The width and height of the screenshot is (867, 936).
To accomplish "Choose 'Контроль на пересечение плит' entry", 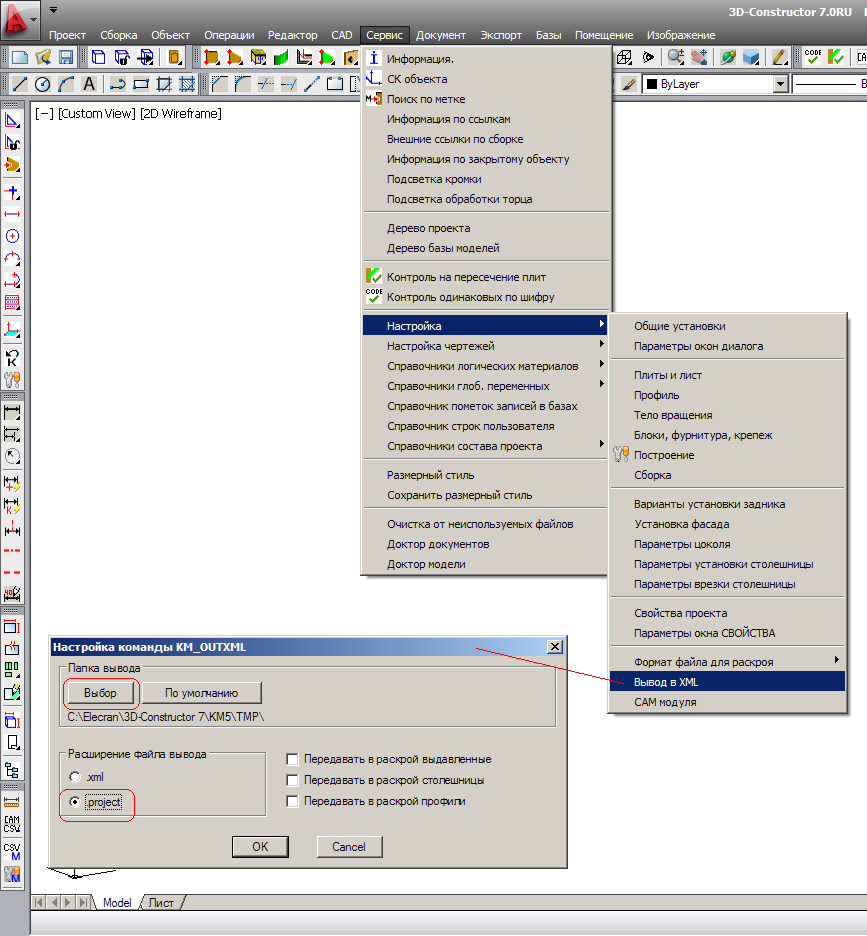I will pyautogui.click(x=486, y=277).
